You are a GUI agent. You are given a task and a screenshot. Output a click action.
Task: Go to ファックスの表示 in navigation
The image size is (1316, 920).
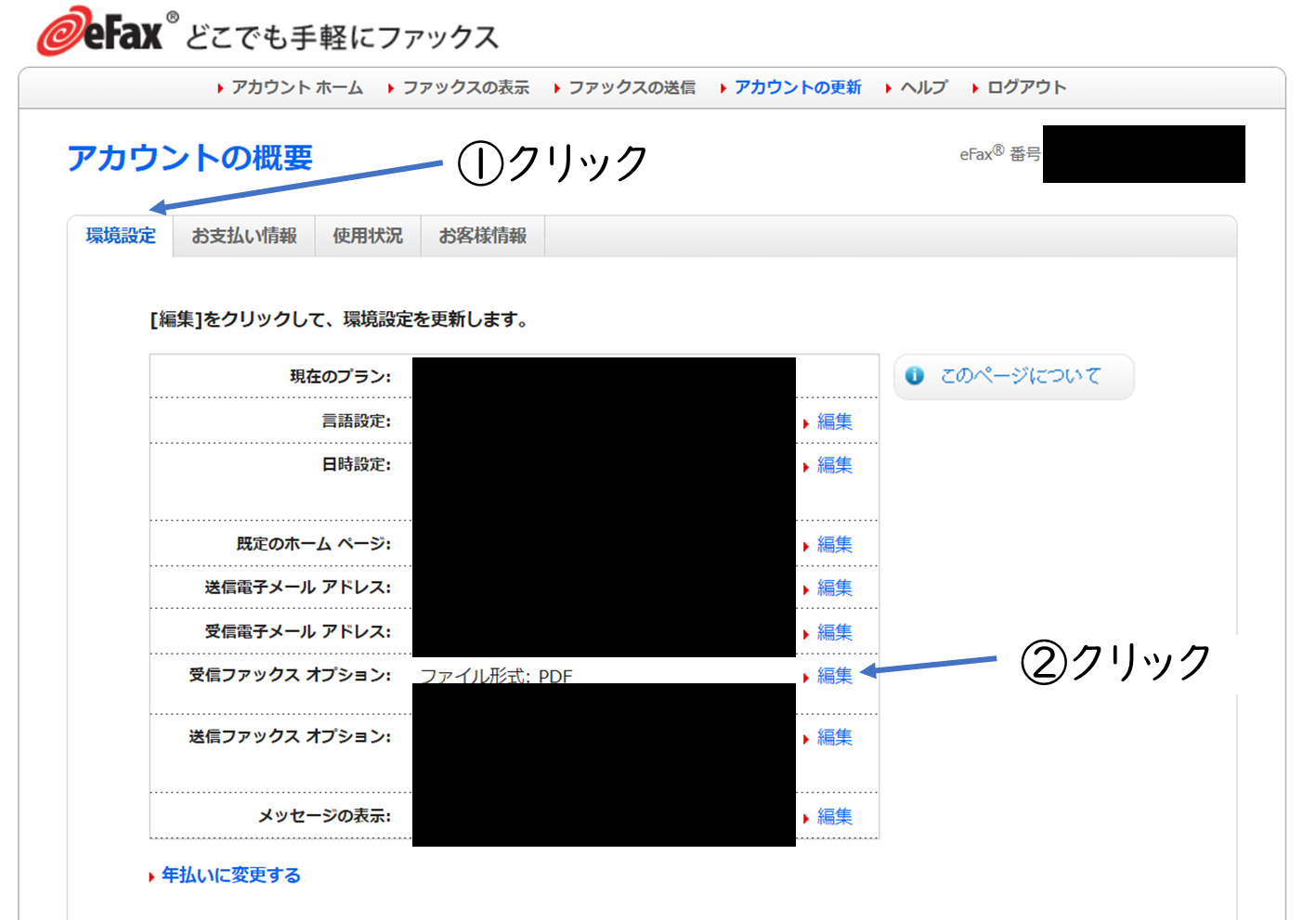click(x=465, y=87)
